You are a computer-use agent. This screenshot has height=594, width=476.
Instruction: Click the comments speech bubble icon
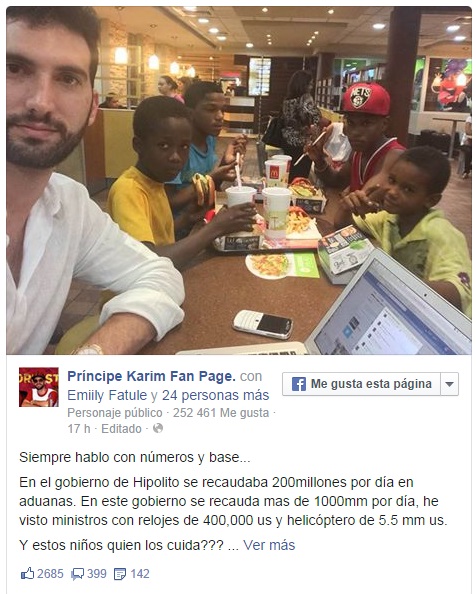click(x=78, y=574)
